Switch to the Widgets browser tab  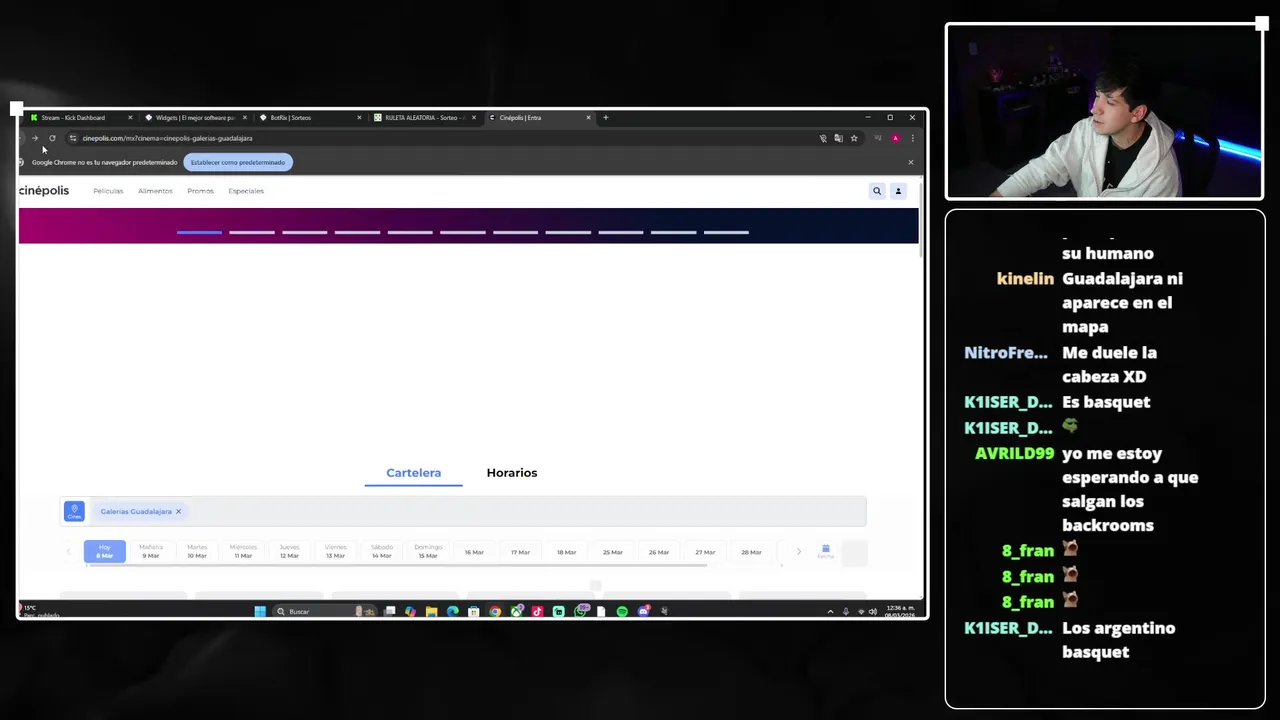click(x=195, y=117)
